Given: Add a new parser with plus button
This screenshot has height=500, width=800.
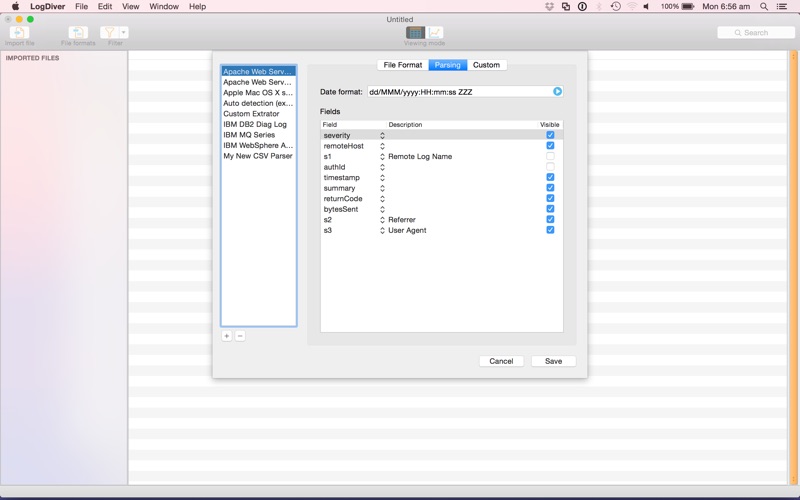Looking at the screenshot, I should tap(227, 336).
